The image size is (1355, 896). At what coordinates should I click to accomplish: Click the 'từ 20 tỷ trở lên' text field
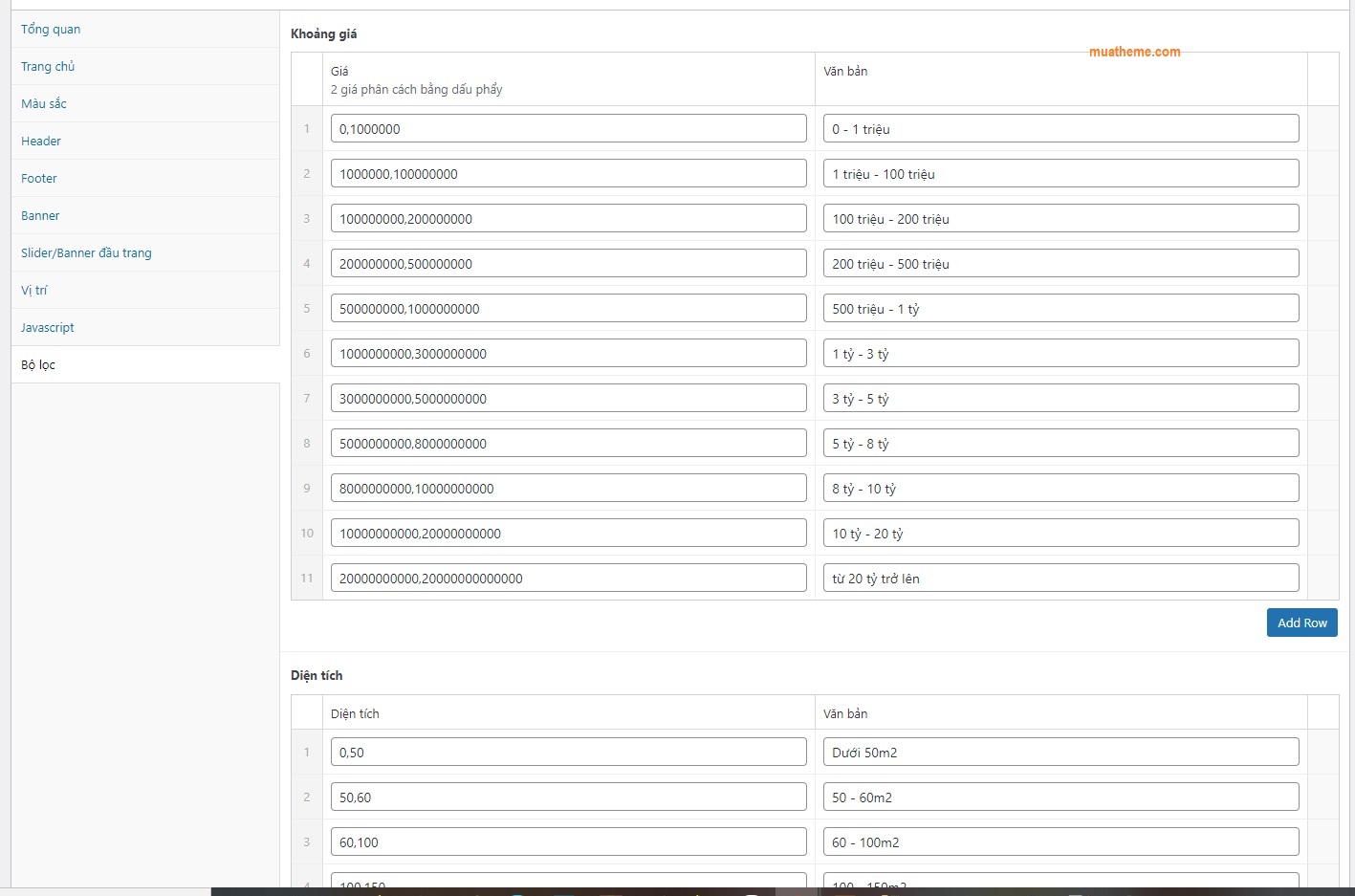tap(1060, 579)
